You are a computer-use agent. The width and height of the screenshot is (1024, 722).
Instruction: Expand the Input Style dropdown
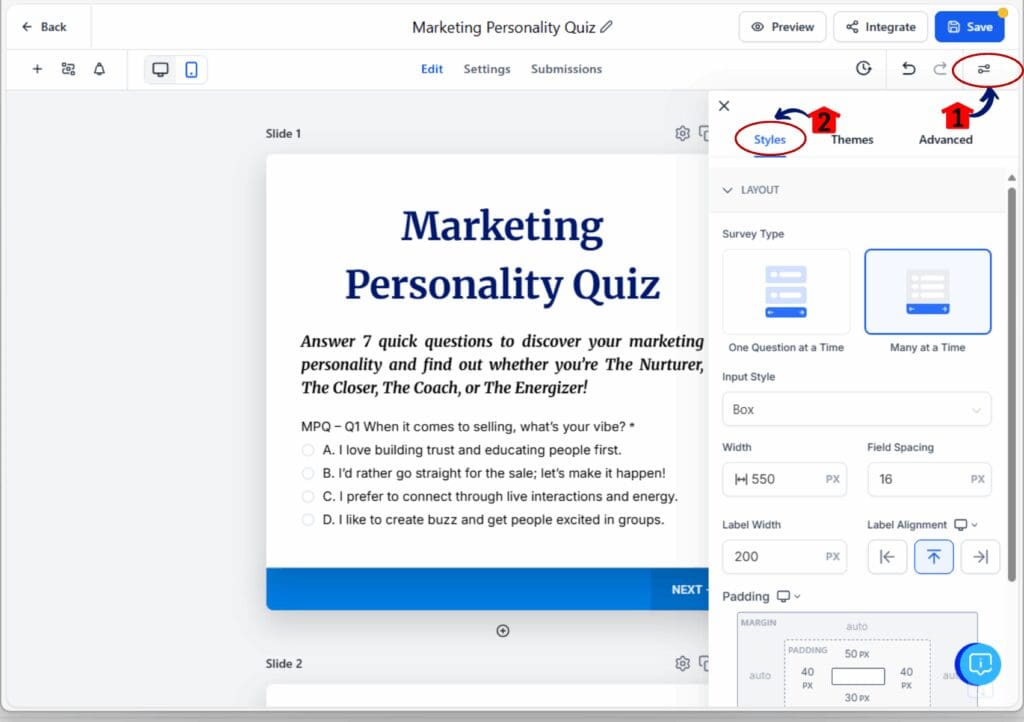tap(856, 409)
